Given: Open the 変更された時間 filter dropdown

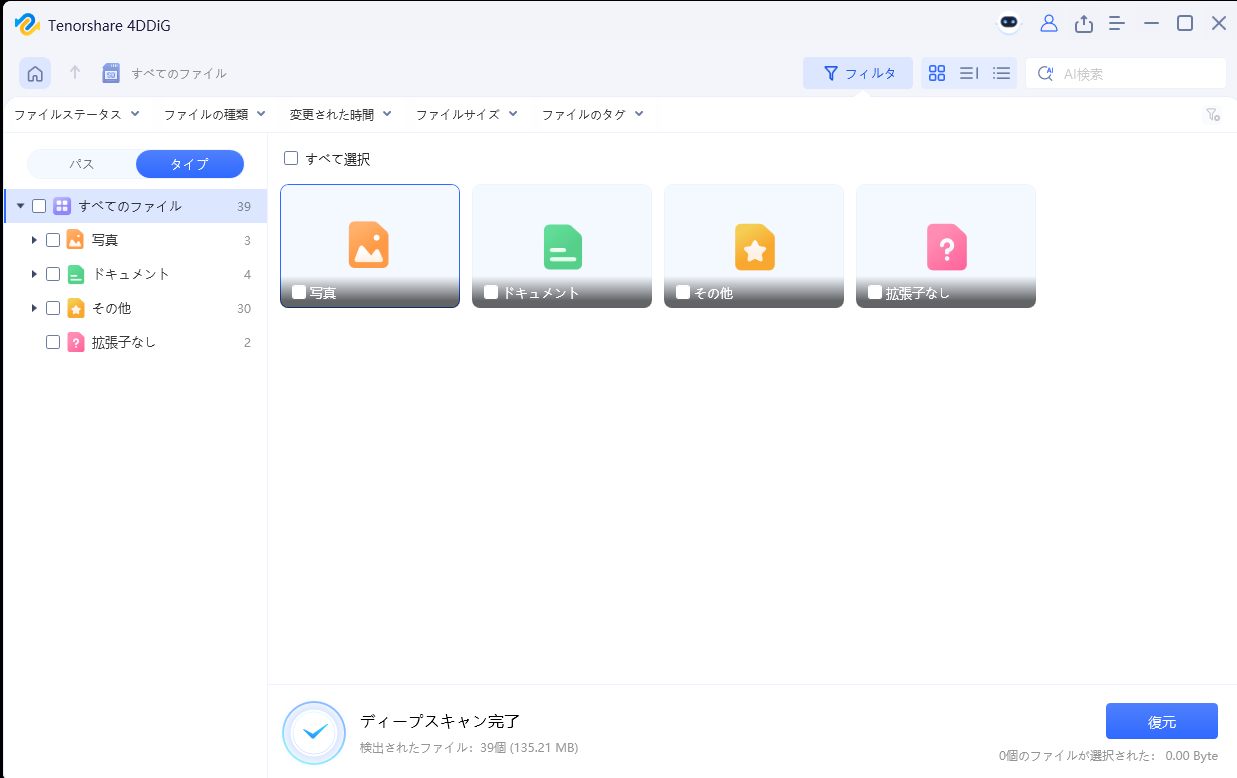Looking at the screenshot, I should tap(341, 115).
